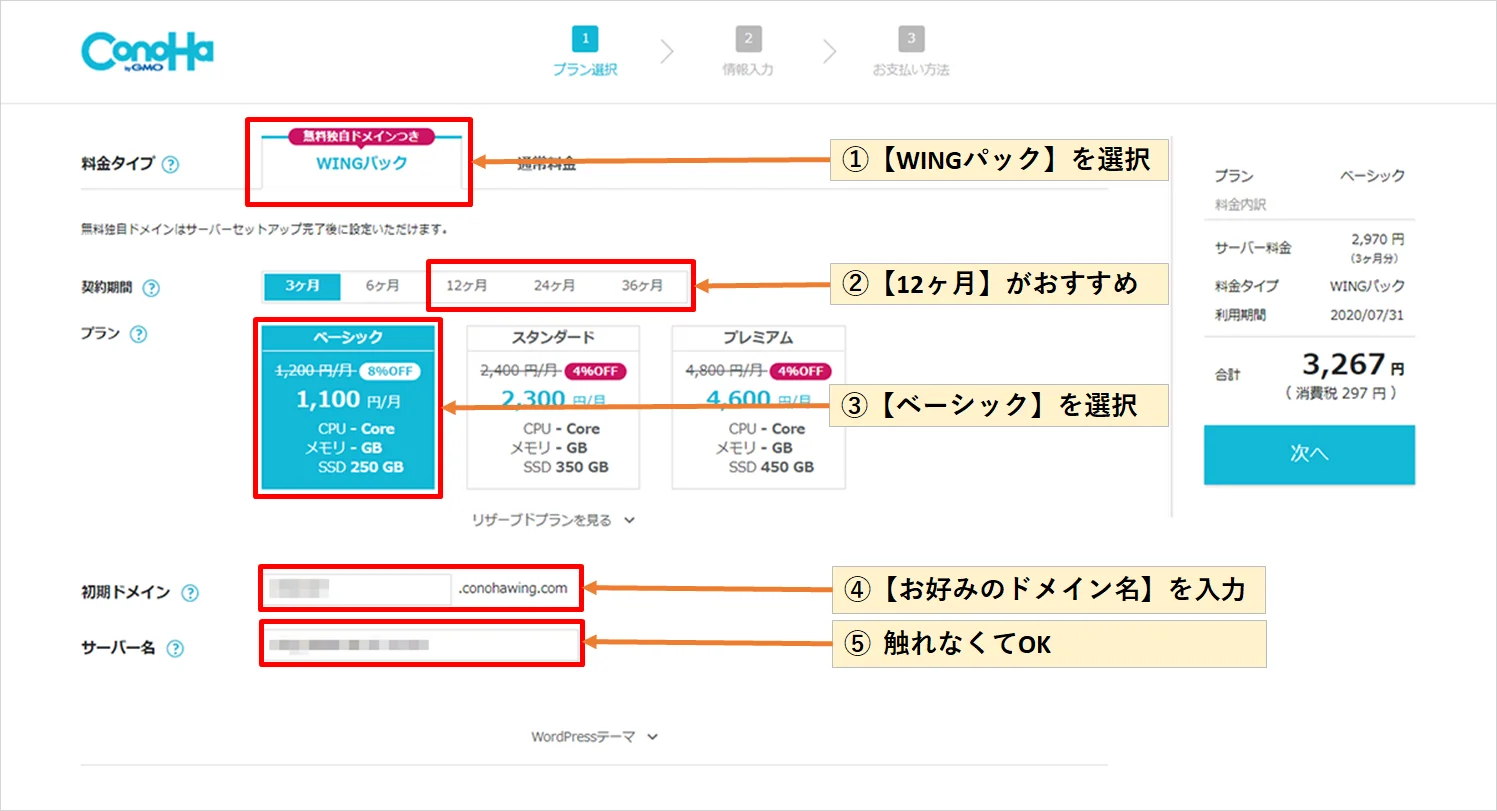Click the ConoHa by GMO logo

pyautogui.click(x=148, y=54)
